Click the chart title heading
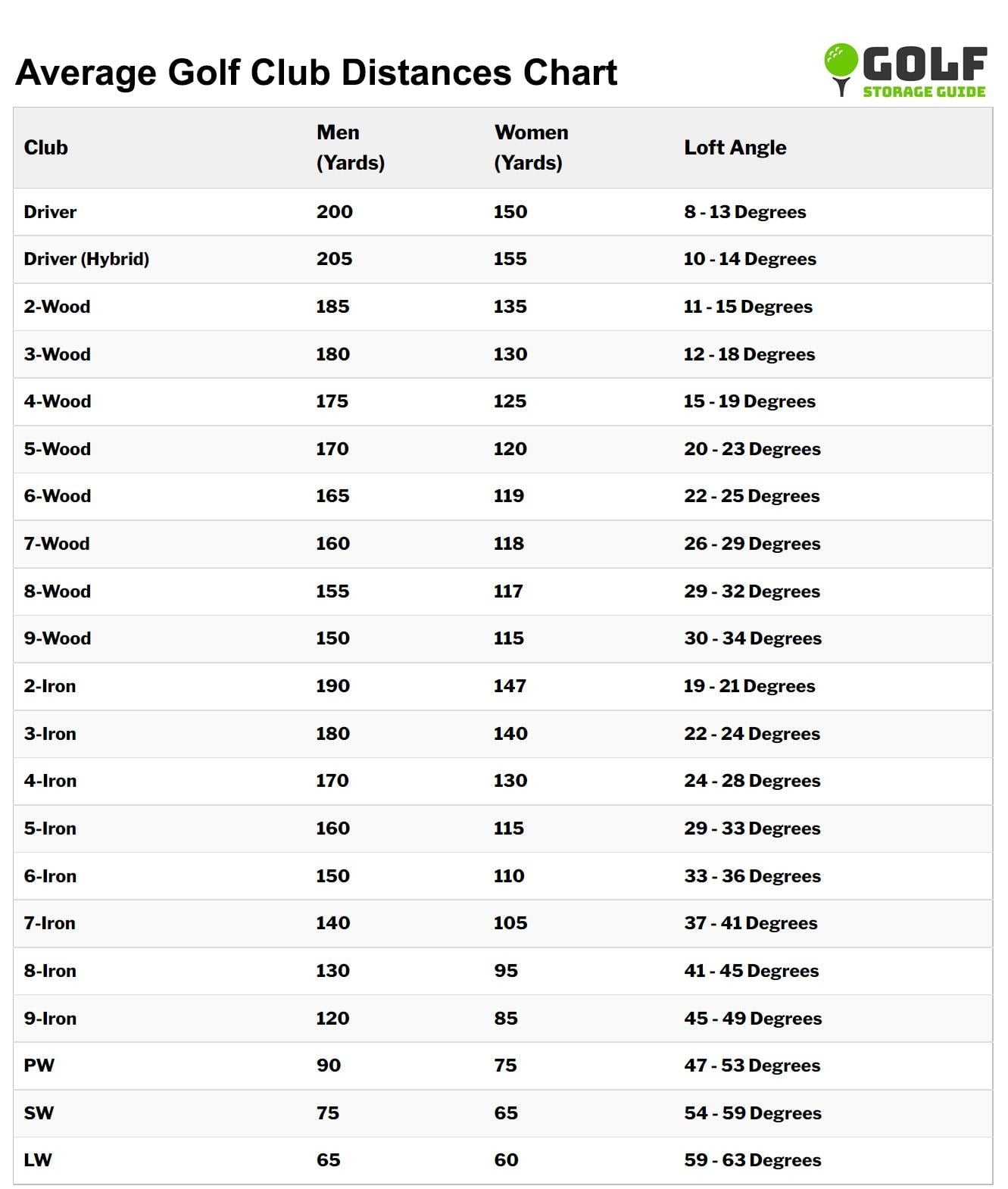Image resolution: width=1008 pixels, height=1189 pixels. (x=316, y=73)
